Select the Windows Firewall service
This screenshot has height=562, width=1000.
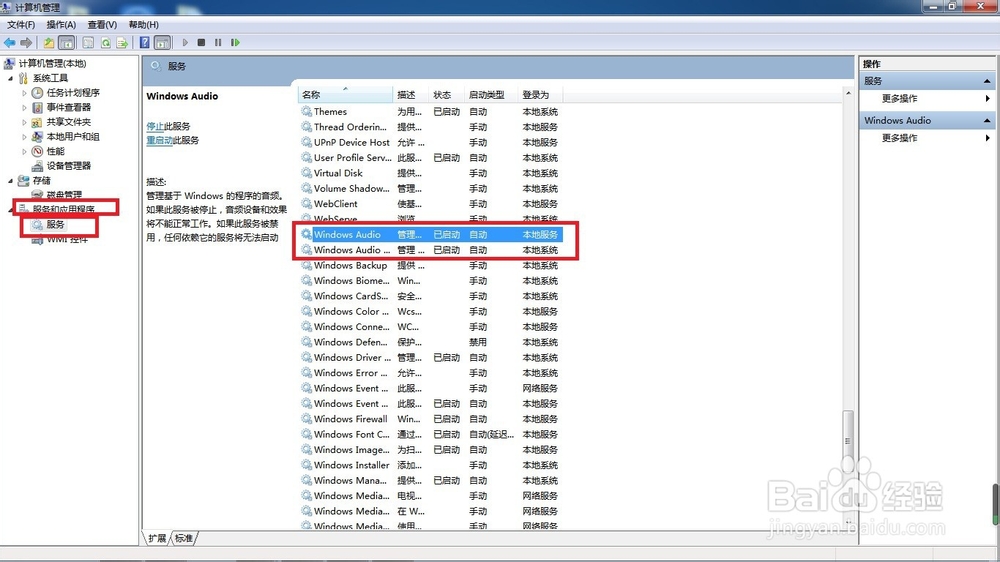pyautogui.click(x=430, y=419)
